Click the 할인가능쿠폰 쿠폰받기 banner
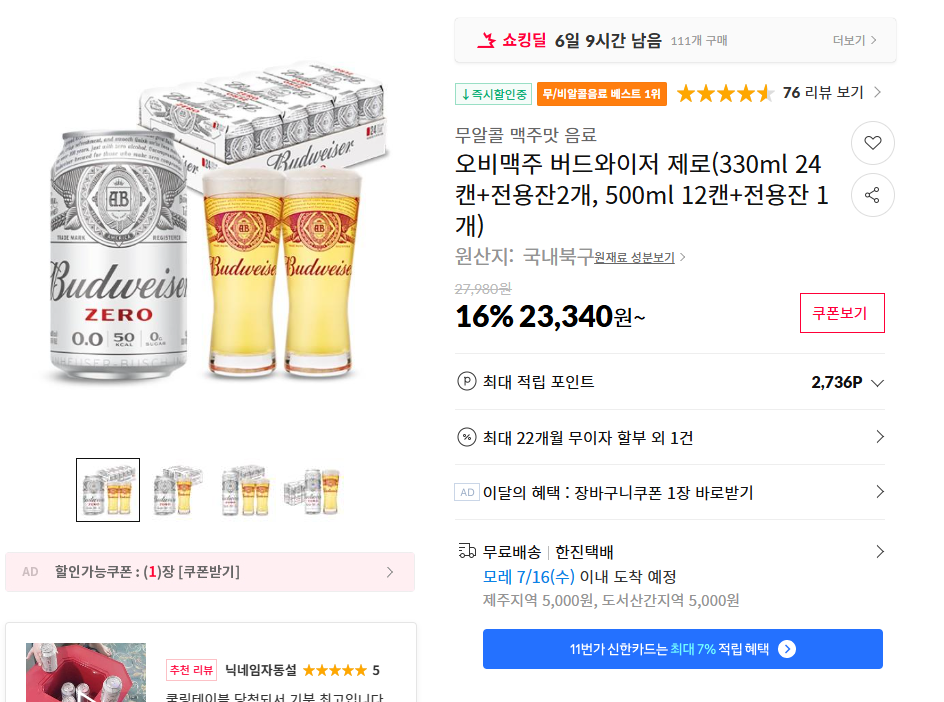The image size is (944, 702). 210,572
